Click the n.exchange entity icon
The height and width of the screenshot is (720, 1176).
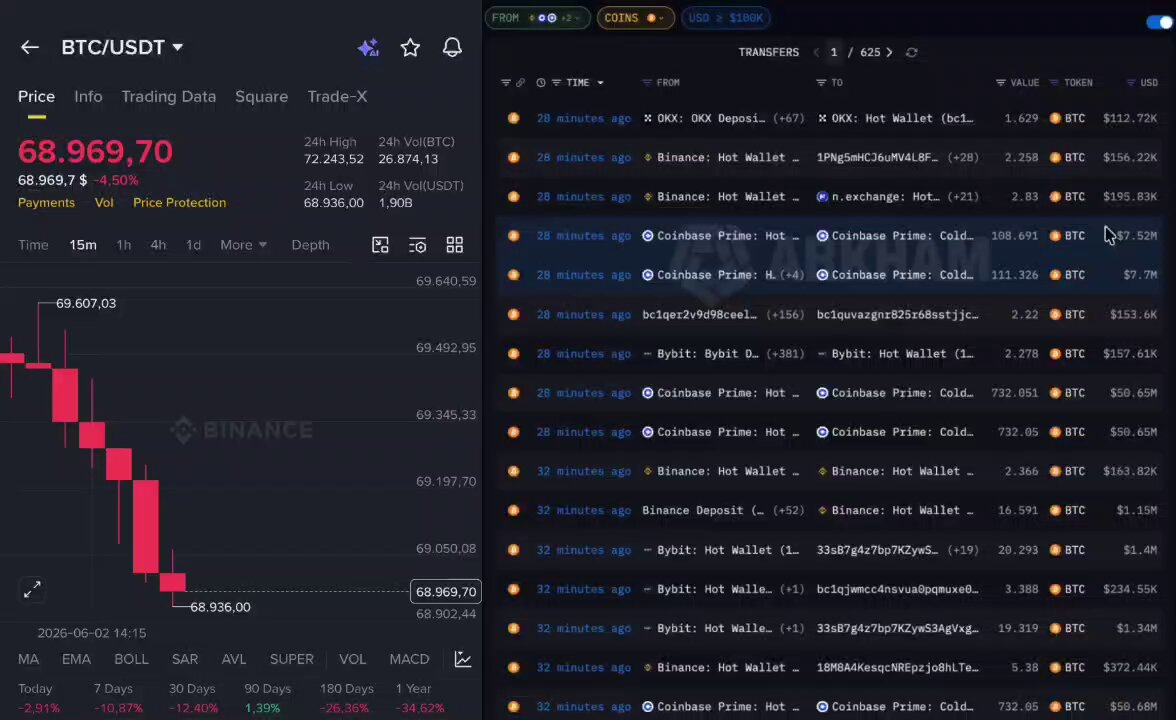click(x=823, y=196)
